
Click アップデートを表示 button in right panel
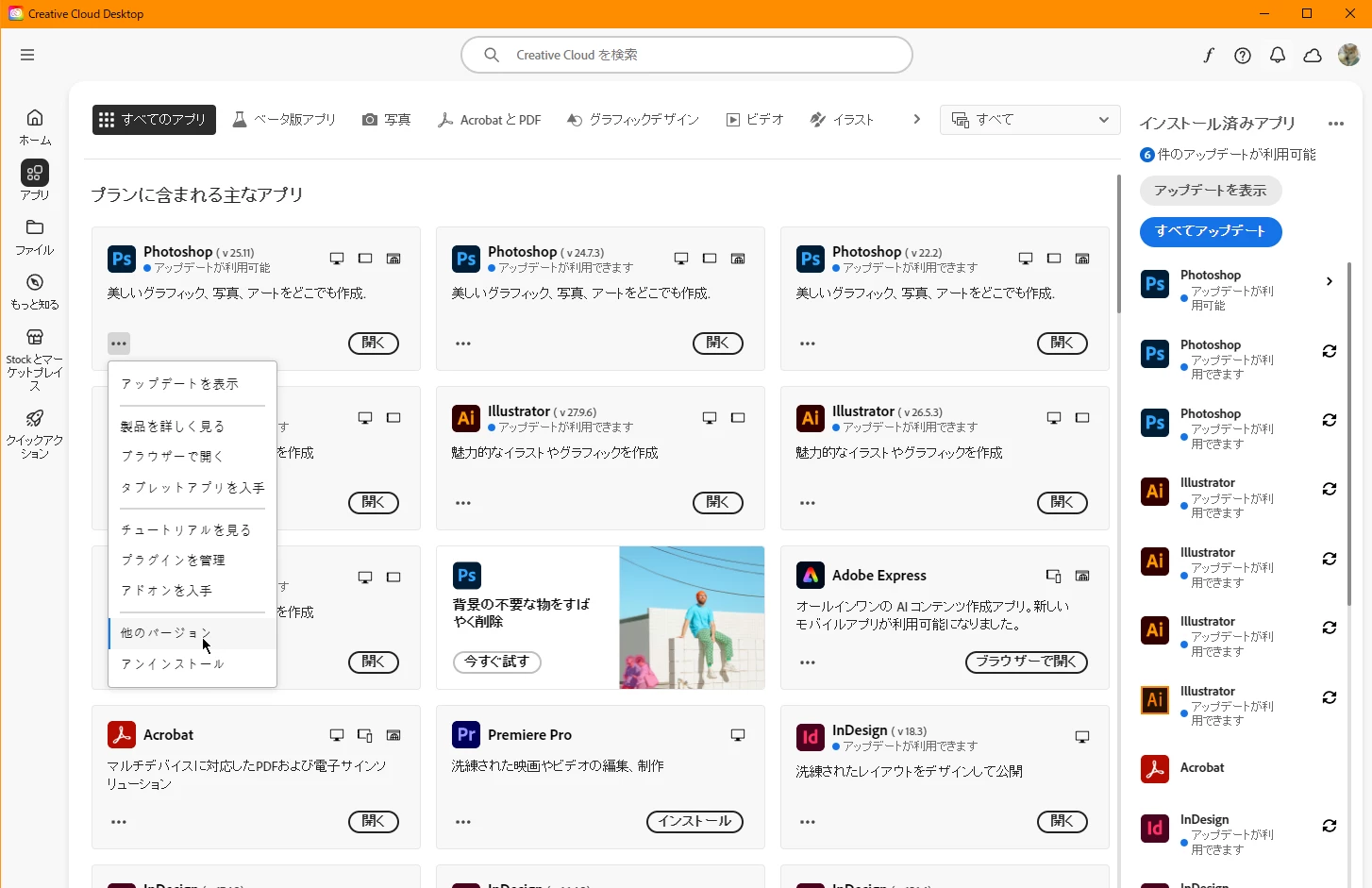click(x=1211, y=191)
